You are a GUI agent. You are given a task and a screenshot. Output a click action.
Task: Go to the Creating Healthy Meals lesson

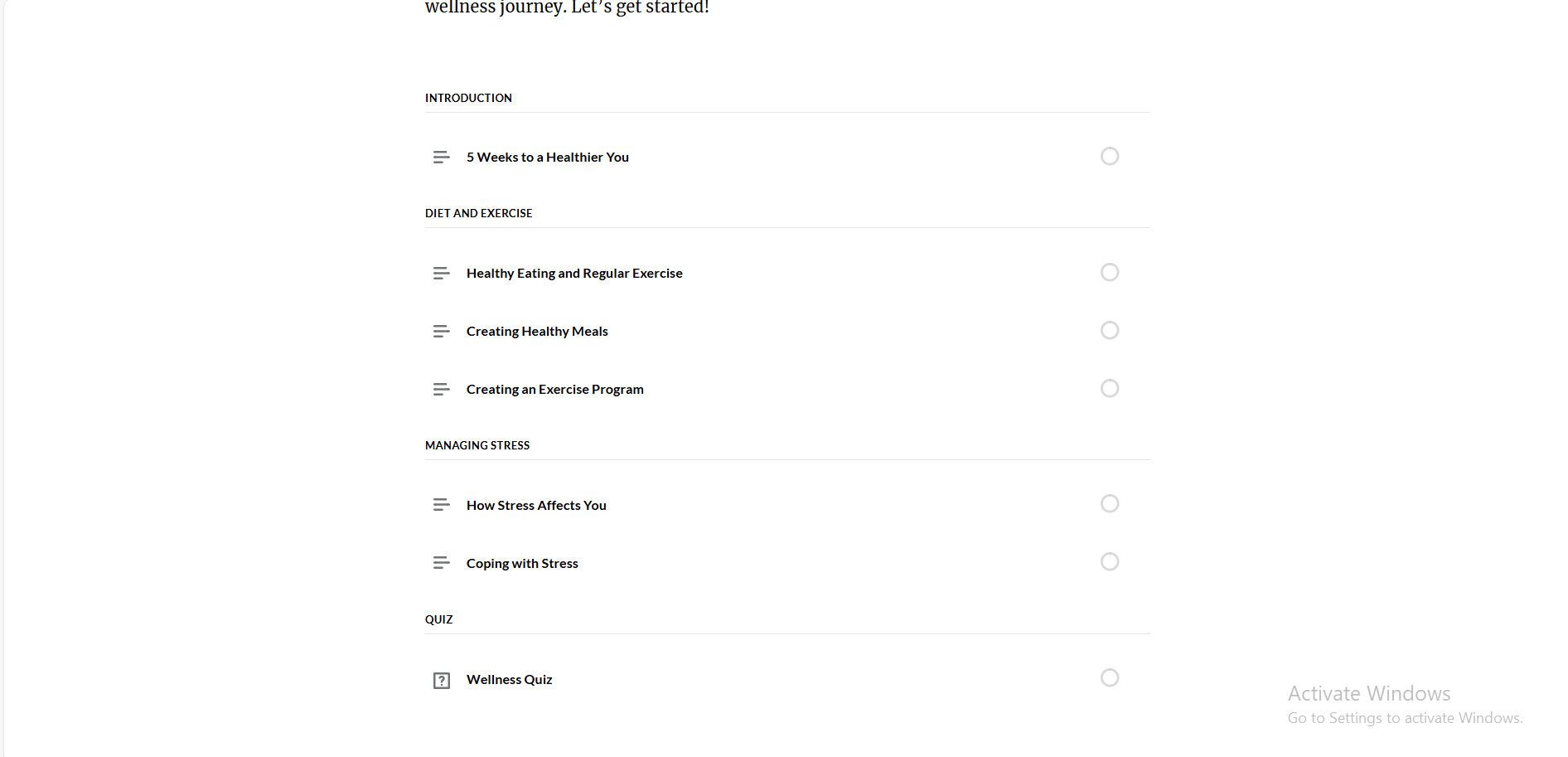point(537,332)
